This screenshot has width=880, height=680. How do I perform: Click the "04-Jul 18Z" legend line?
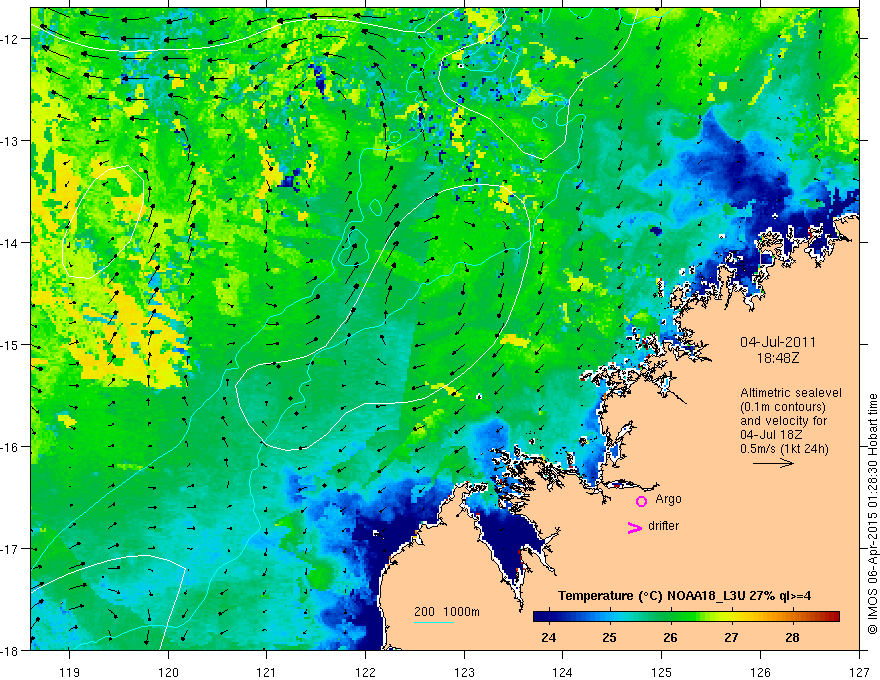pos(771,435)
